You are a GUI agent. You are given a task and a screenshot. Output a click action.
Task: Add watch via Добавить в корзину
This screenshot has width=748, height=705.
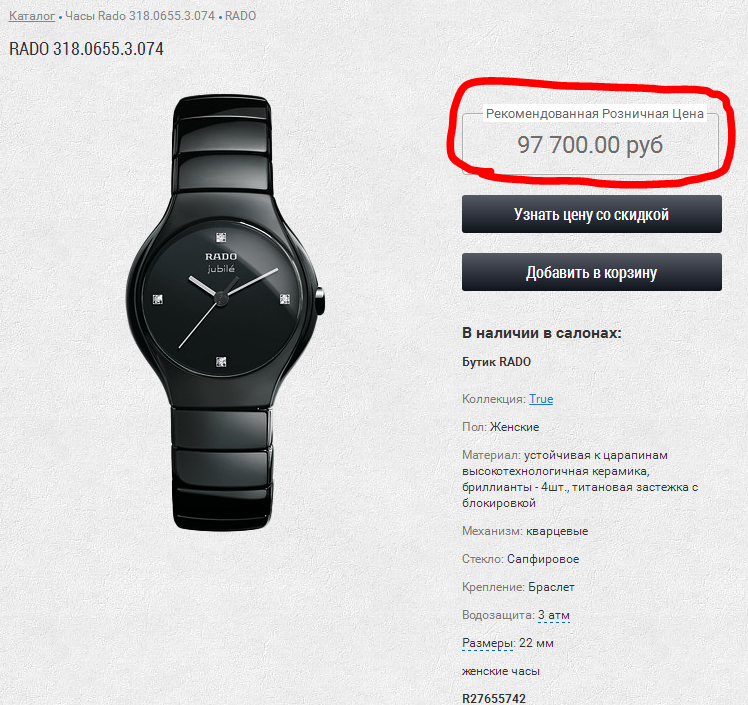(592, 272)
